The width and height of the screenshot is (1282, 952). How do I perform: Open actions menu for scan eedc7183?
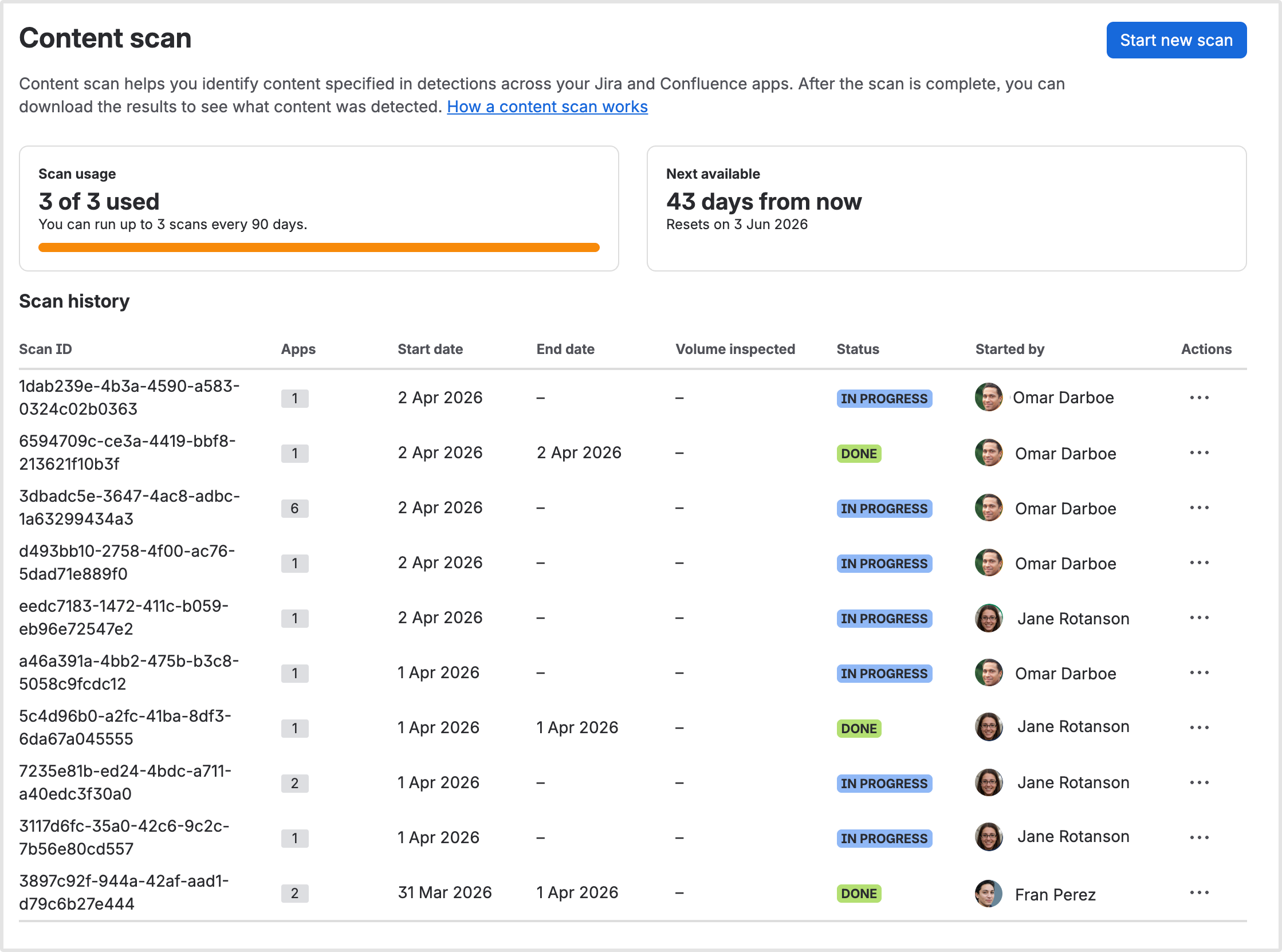coord(1199,617)
